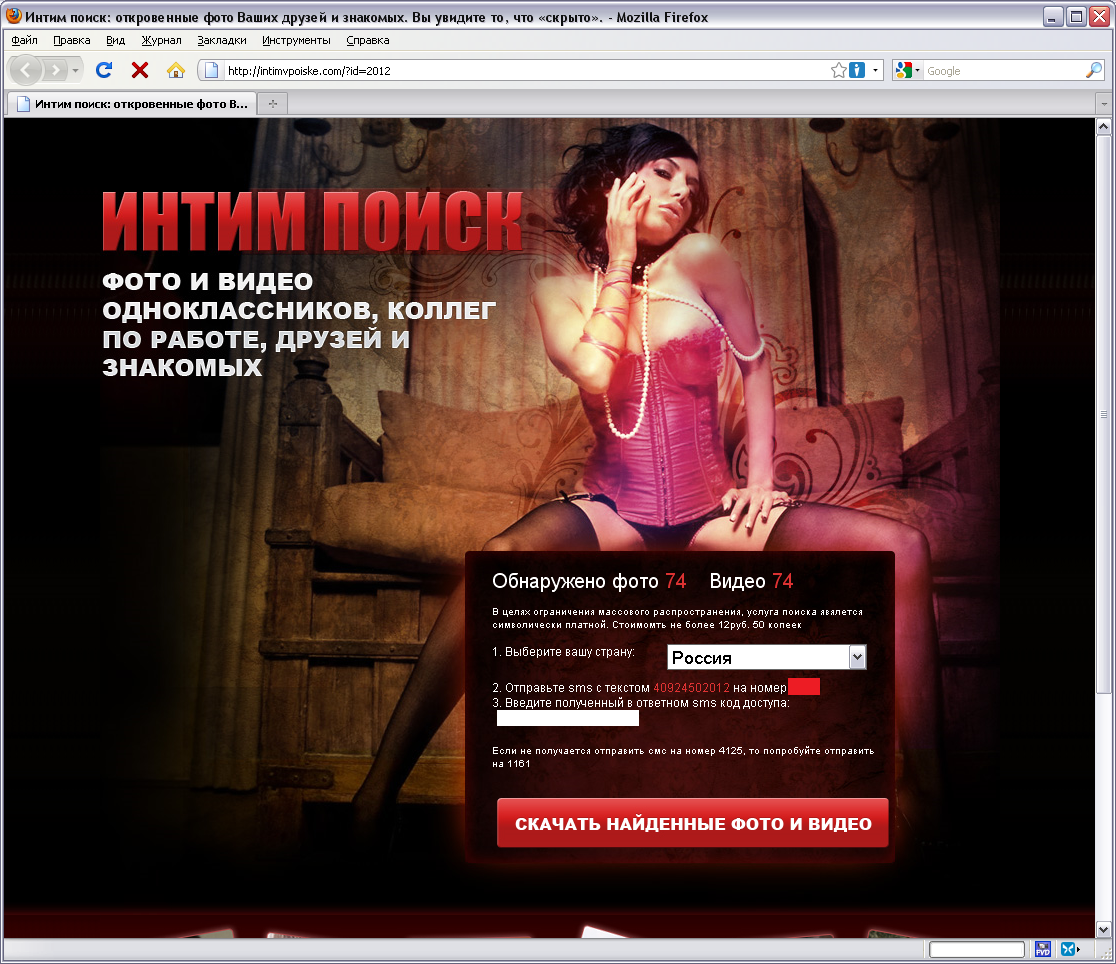
Task: Reload the page with the blue refresh icon
Action: 103,70
